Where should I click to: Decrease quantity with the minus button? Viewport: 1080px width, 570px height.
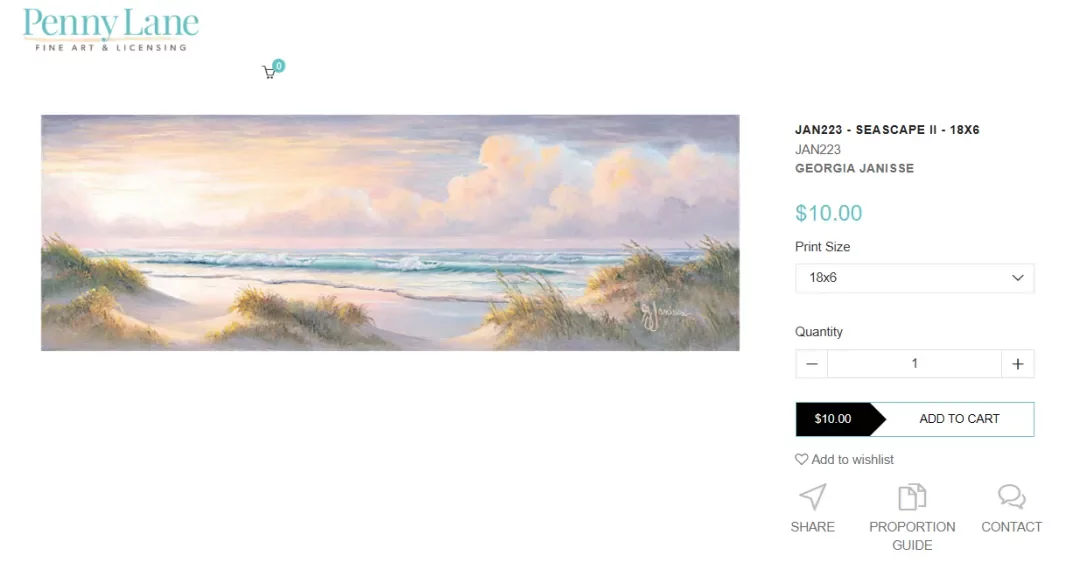click(x=812, y=364)
